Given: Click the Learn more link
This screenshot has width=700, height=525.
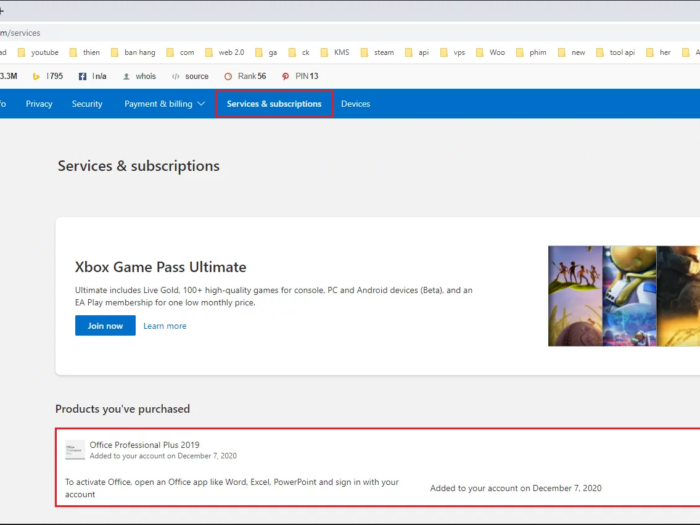Looking at the screenshot, I should [165, 326].
